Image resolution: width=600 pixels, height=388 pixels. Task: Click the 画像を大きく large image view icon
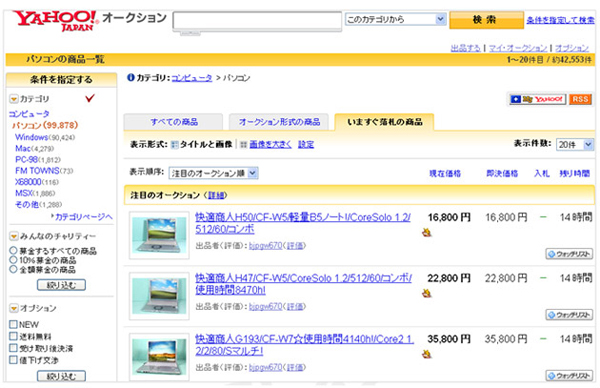pos(243,145)
